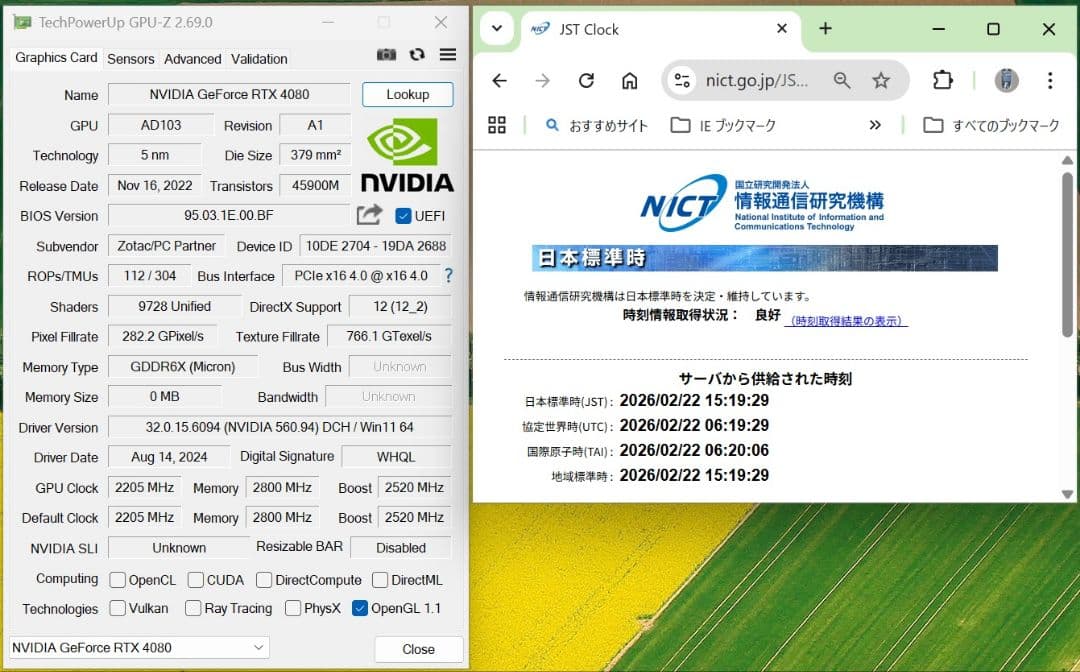Go back in the browser
1080x672 pixels.
499,81
